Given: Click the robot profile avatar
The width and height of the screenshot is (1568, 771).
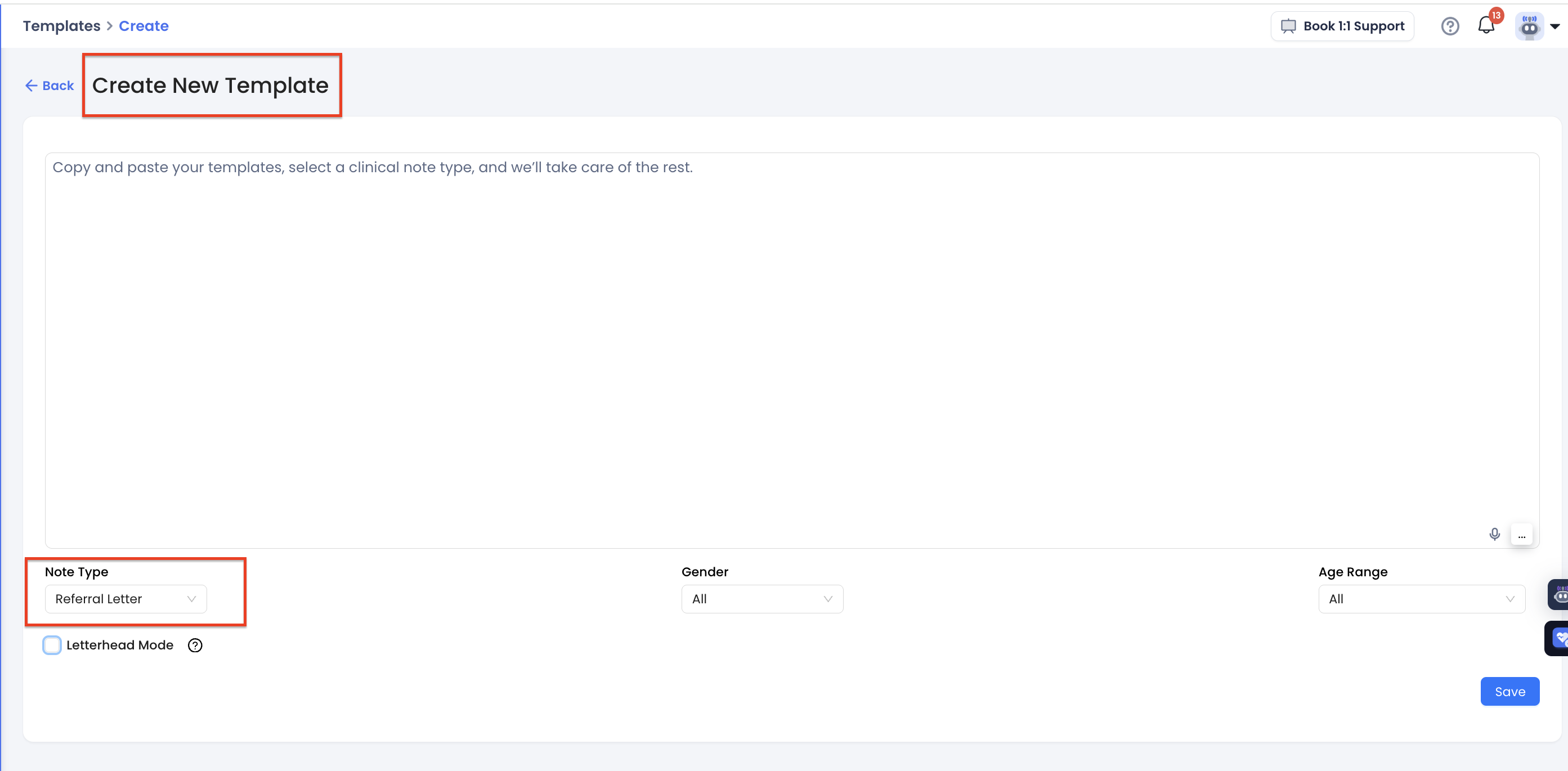Looking at the screenshot, I should (x=1529, y=26).
